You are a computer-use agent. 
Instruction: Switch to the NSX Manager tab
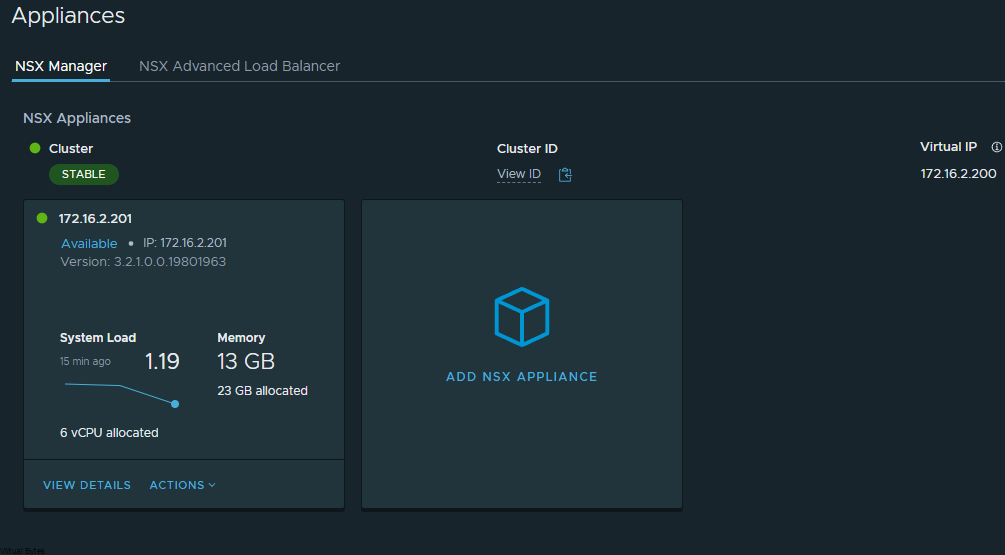[x=61, y=66]
